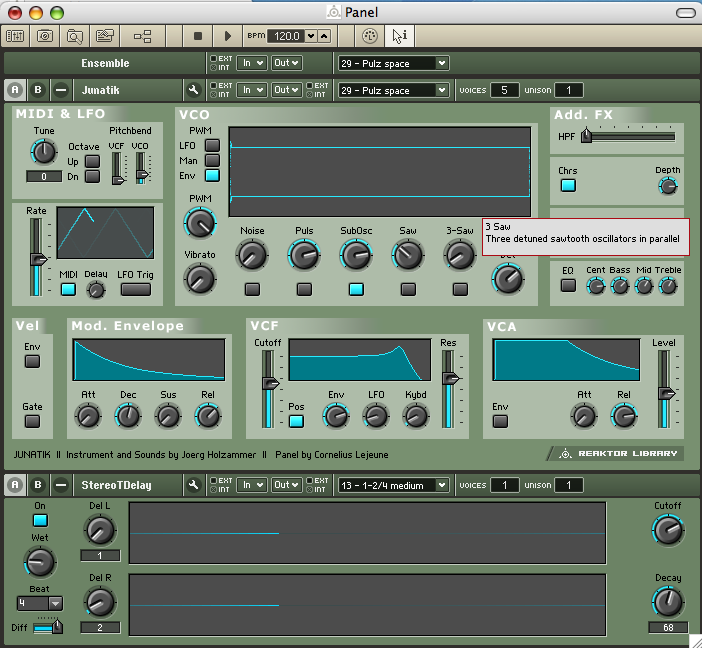Click the VCF Res slider

point(449,389)
